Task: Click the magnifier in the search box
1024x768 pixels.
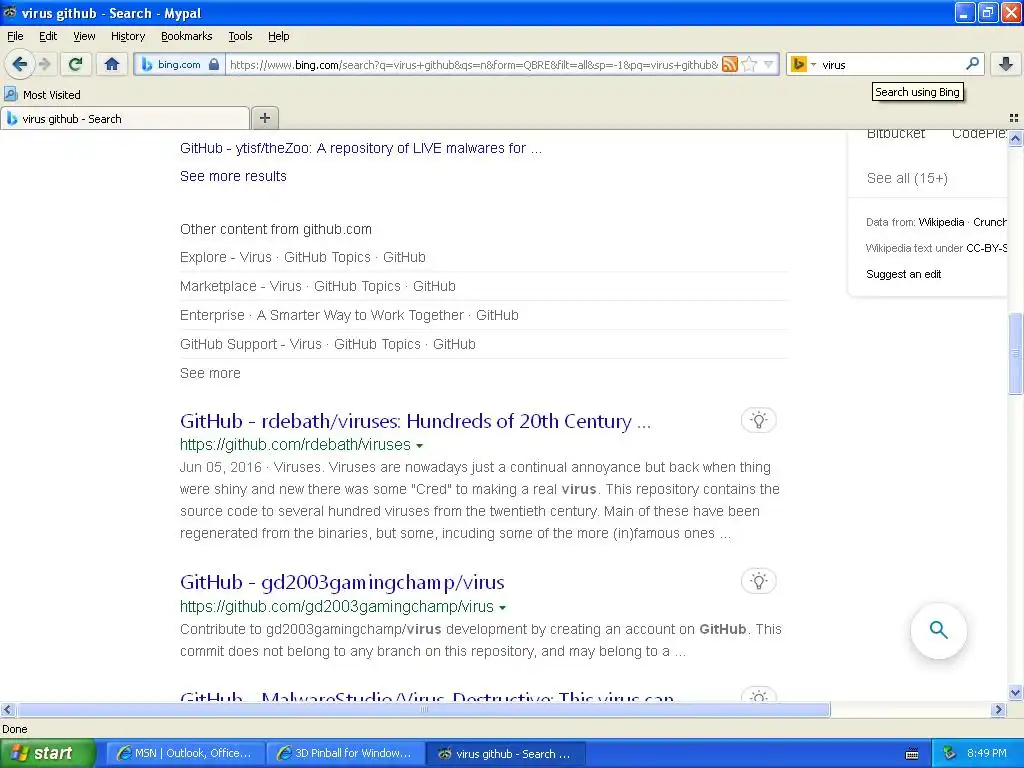Action: click(x=972, y=64)
